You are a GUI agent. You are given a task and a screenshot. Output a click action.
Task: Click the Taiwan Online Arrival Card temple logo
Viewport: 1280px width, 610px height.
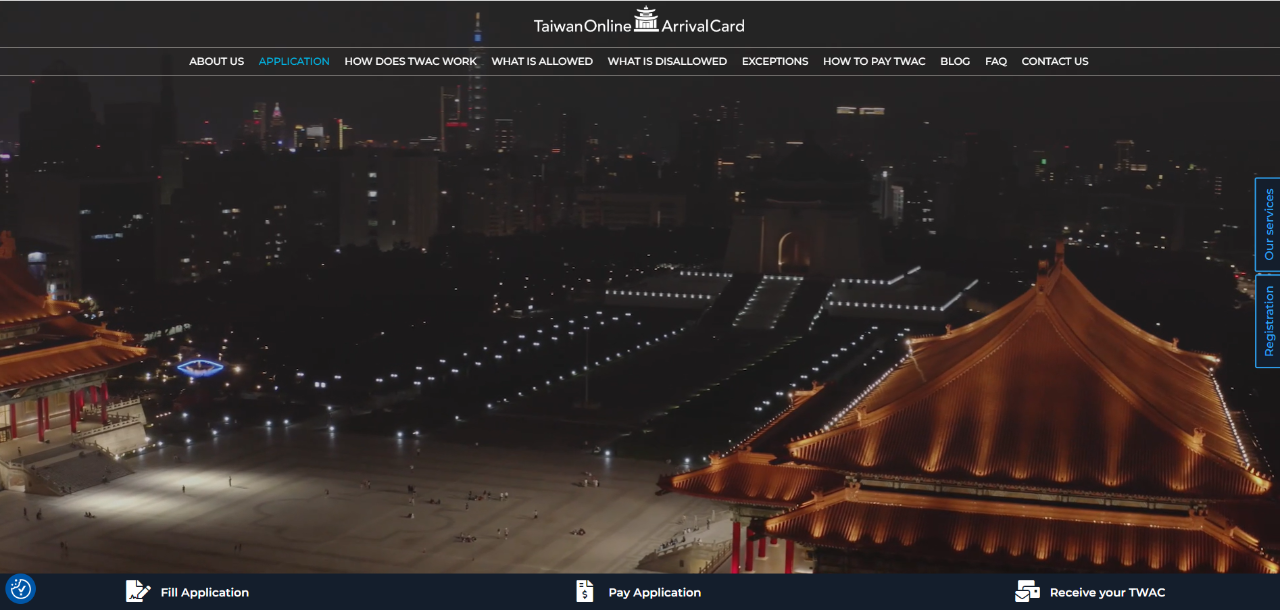pyautogui.click(x=646, y=20)
